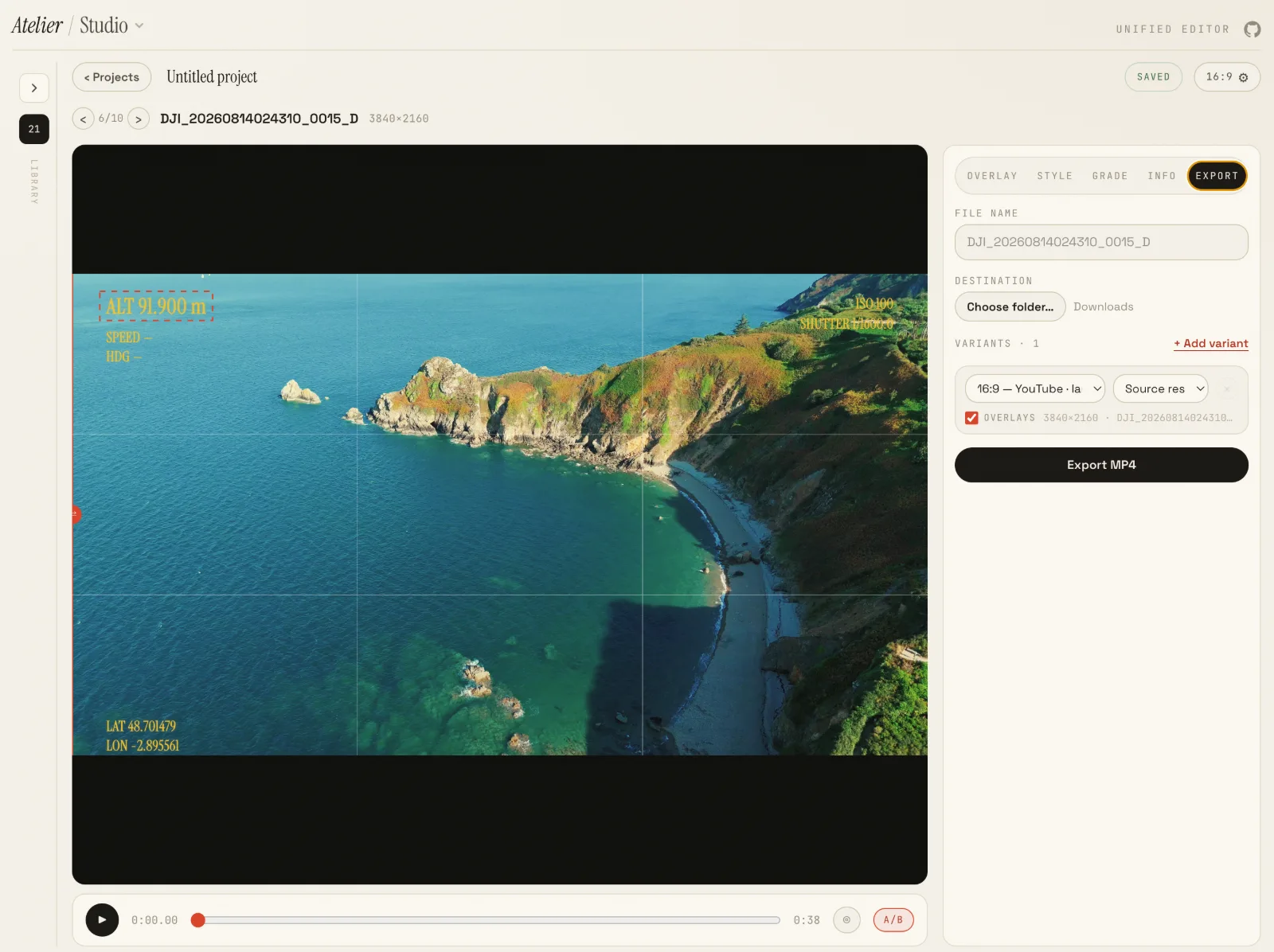This screenshot has height=952, width=1274.
Task: Select the LON -2.895561 overlay text
Action: pos(143,746)
